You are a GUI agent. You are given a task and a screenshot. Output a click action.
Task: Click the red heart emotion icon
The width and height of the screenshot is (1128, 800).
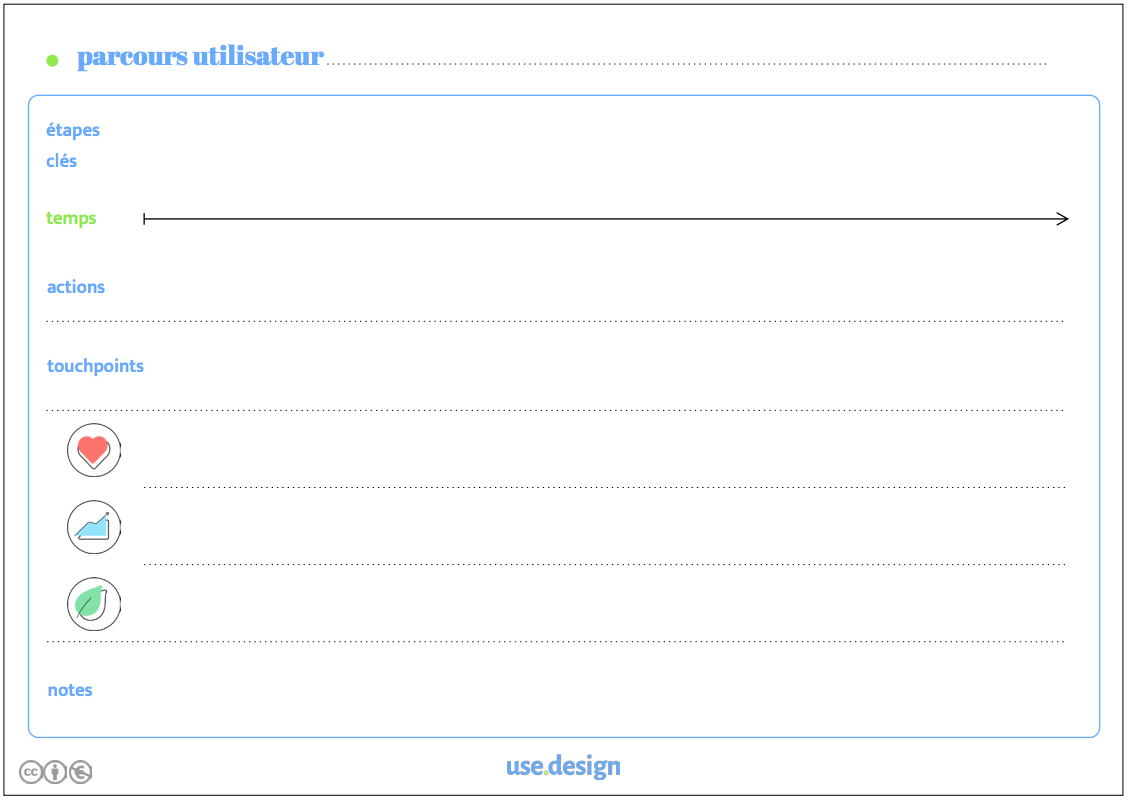click(94, 450)
